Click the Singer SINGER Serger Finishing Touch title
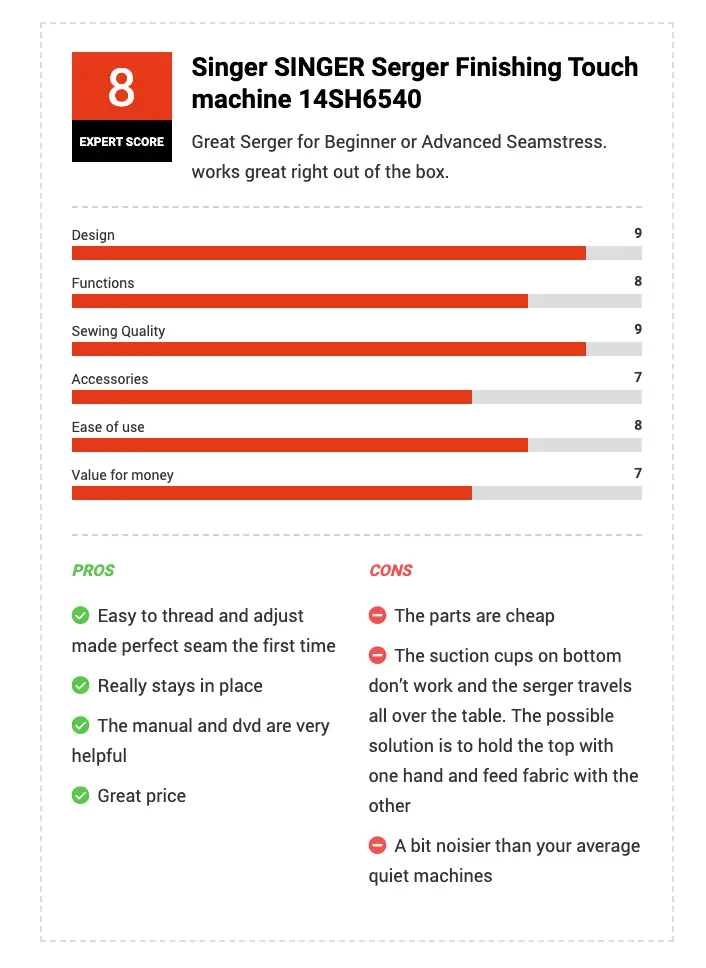Screen dimensions: 706x968 tap(415, 83)
